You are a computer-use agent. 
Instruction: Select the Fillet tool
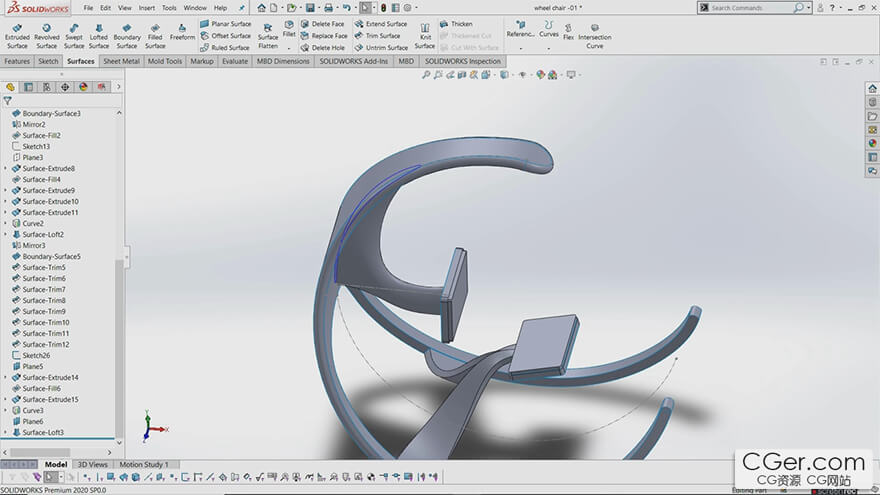(289, 29)
